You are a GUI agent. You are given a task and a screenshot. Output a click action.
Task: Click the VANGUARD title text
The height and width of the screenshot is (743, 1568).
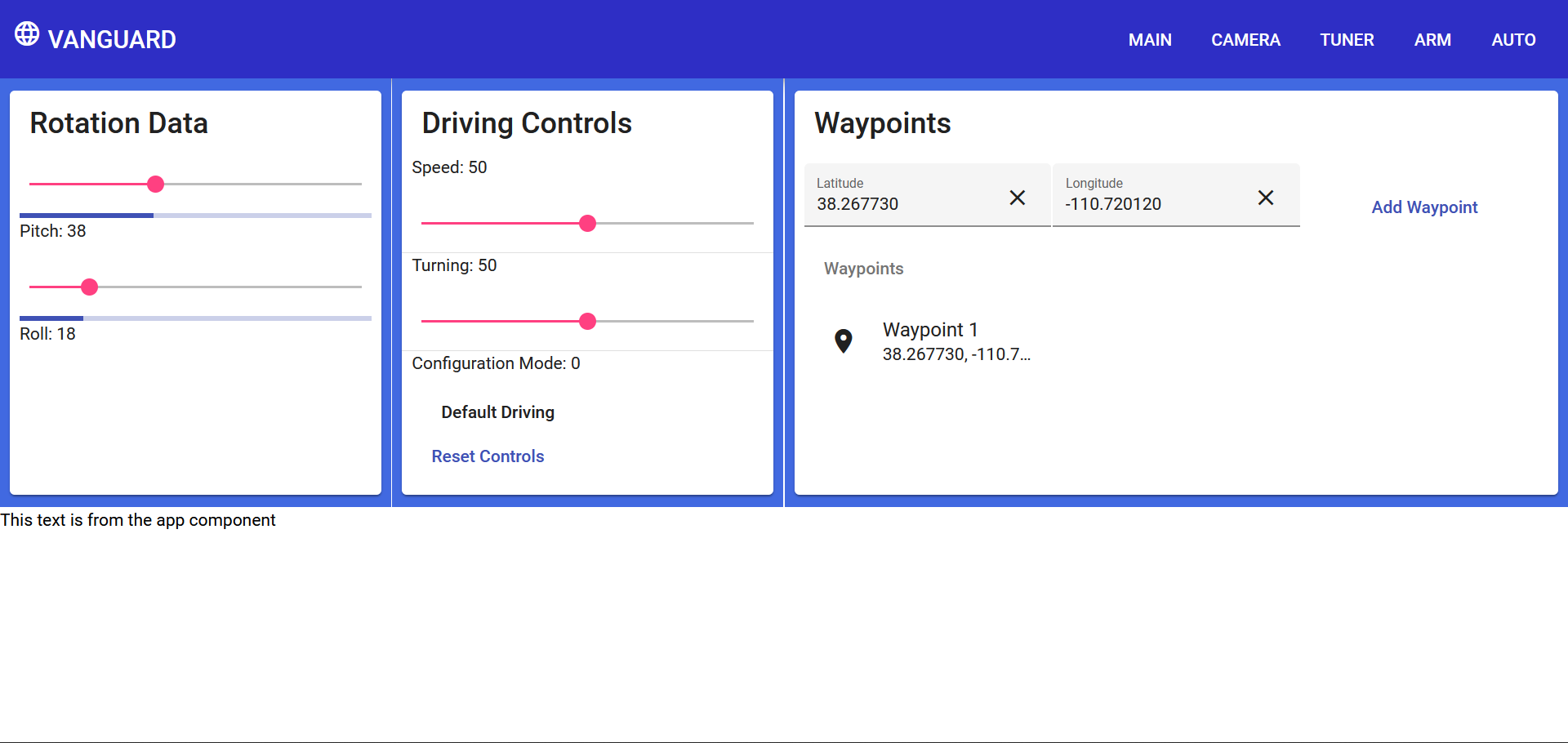coord(112,39)
